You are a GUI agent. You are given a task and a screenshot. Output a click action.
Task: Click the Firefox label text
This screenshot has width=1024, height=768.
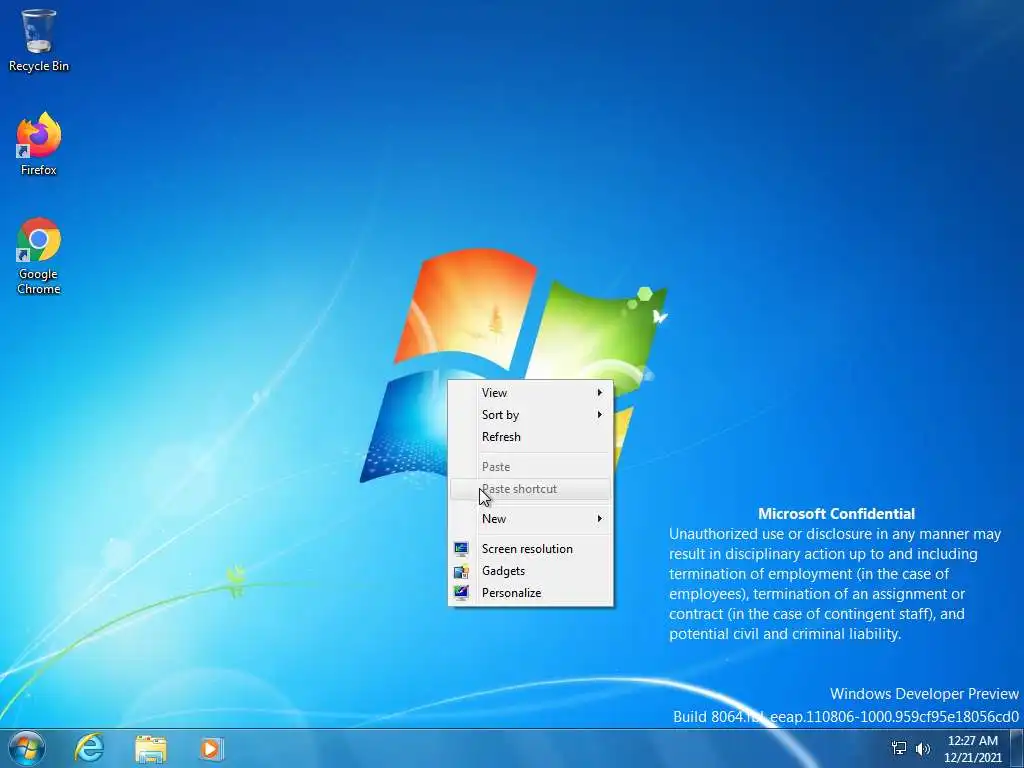point(39,170)
